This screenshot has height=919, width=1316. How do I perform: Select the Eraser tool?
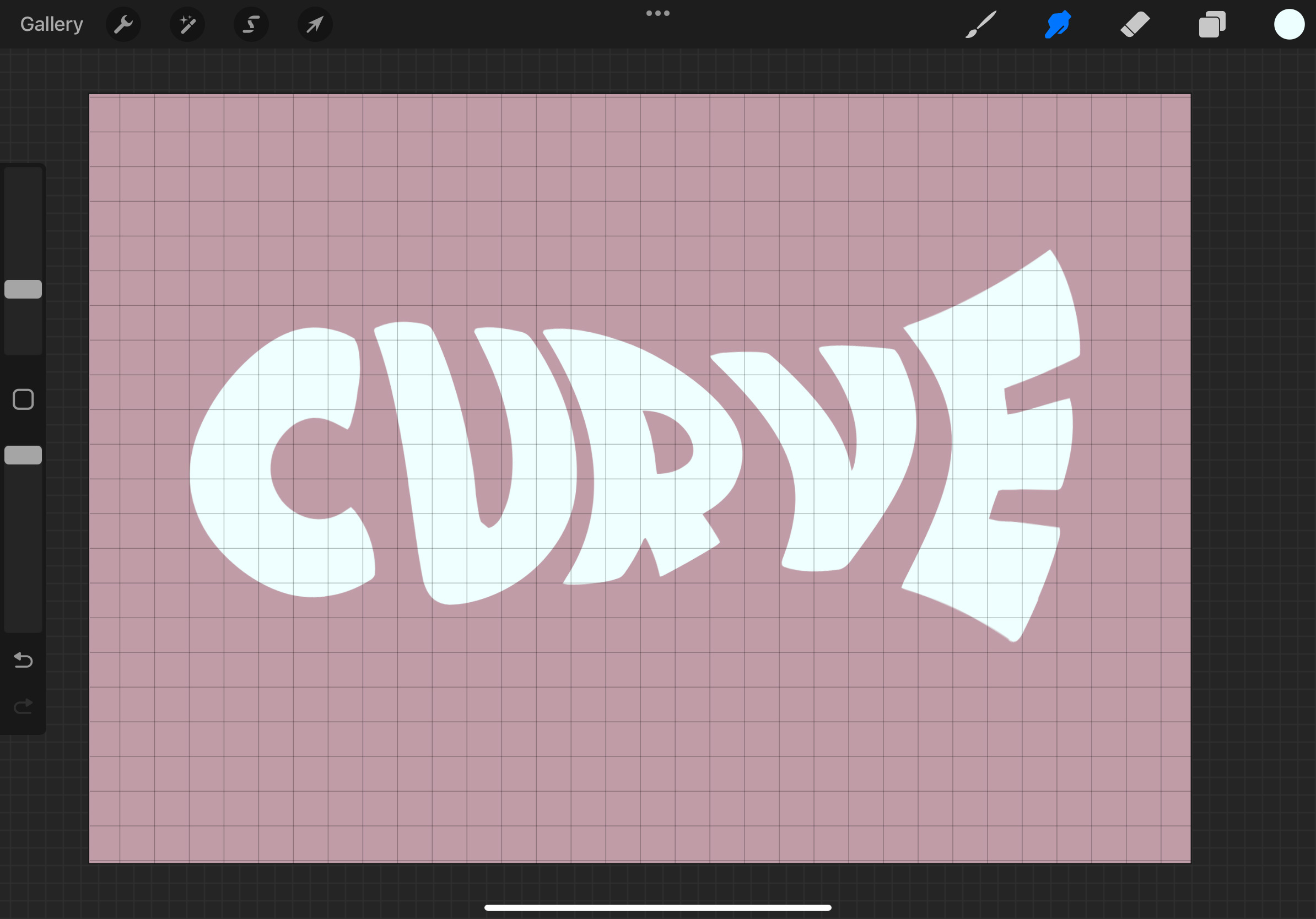click(1135, 24)
